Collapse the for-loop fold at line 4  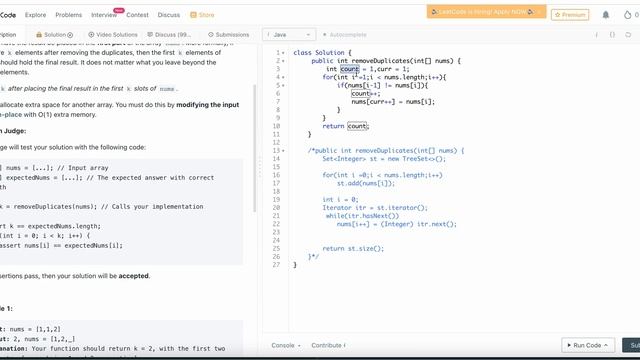(283, 77)
